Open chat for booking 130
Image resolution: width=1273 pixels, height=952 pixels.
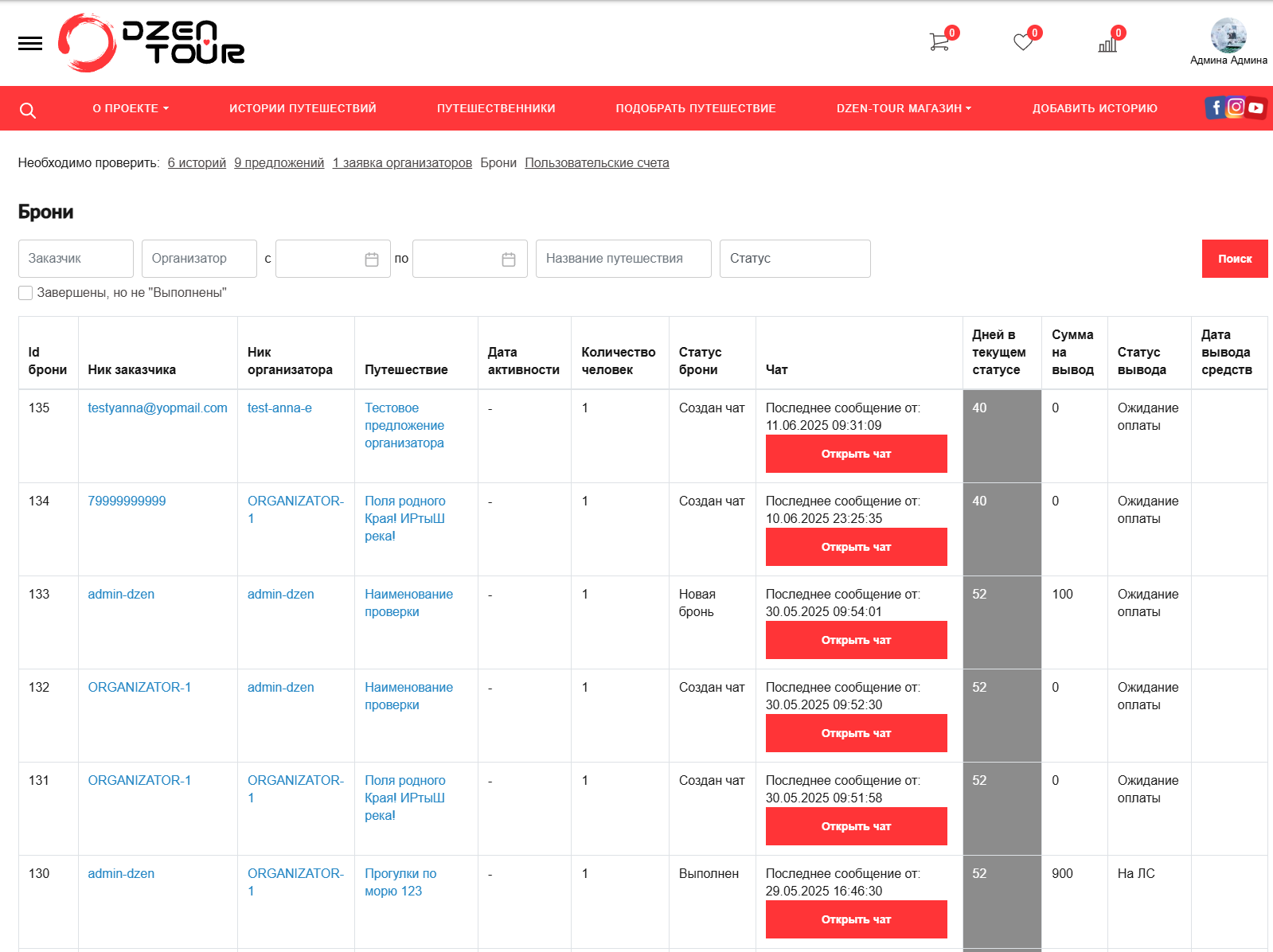point(856,919)
